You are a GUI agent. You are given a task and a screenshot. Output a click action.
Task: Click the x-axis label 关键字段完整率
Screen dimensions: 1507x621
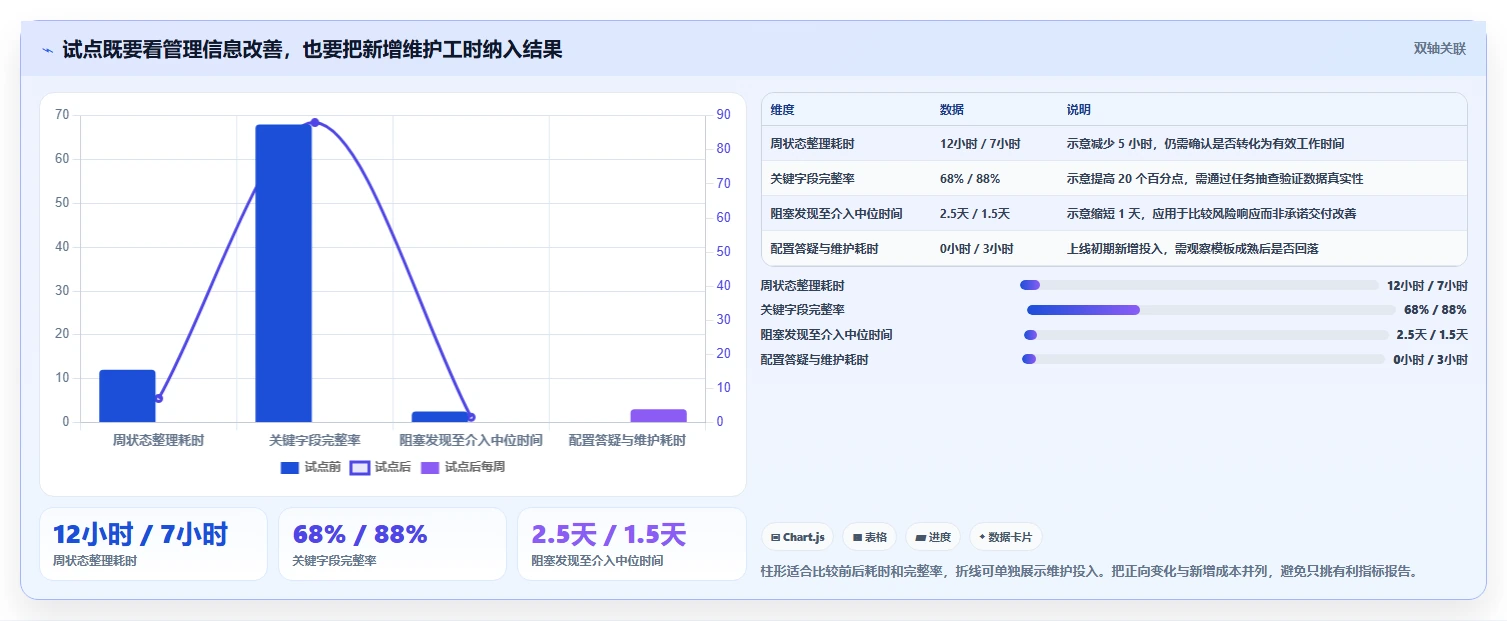click(x=315, y=440)
